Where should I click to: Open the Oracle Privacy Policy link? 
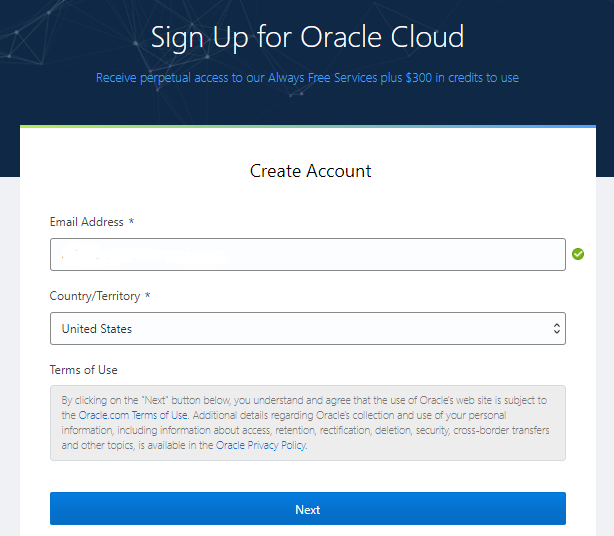click(261, 445)
